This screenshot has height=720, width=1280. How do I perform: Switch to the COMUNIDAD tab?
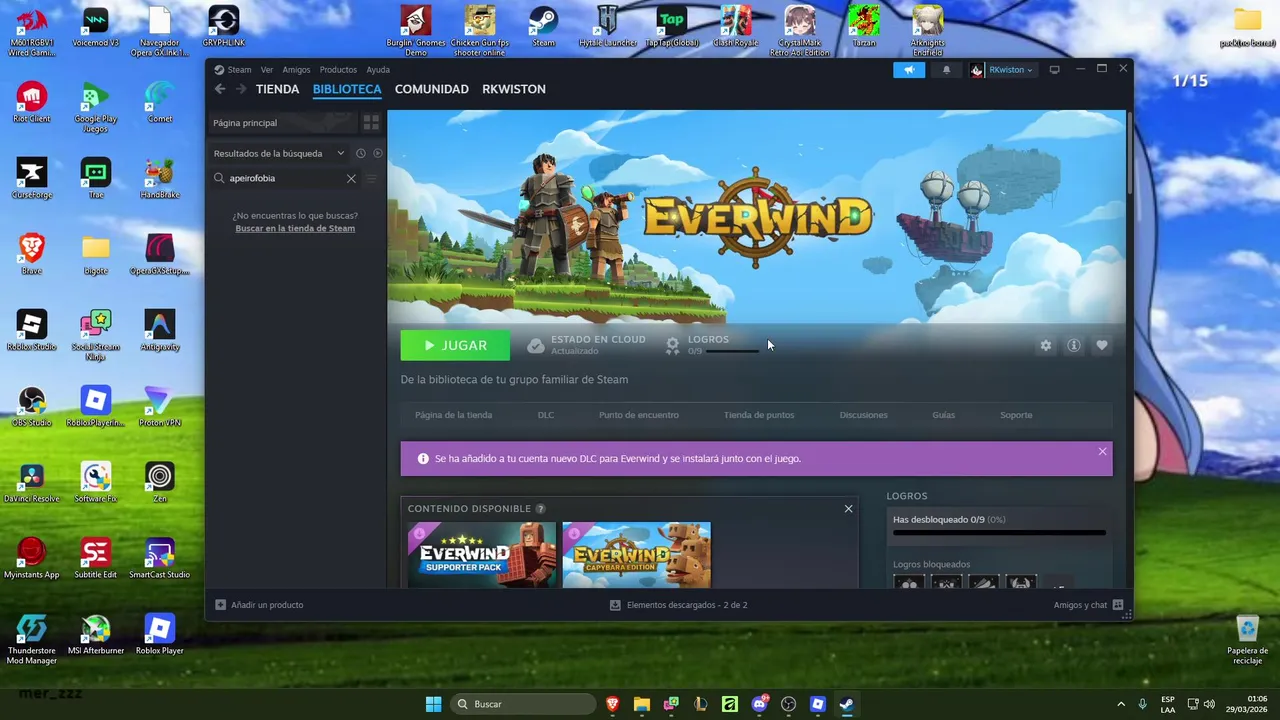click(x=432, y=89)
